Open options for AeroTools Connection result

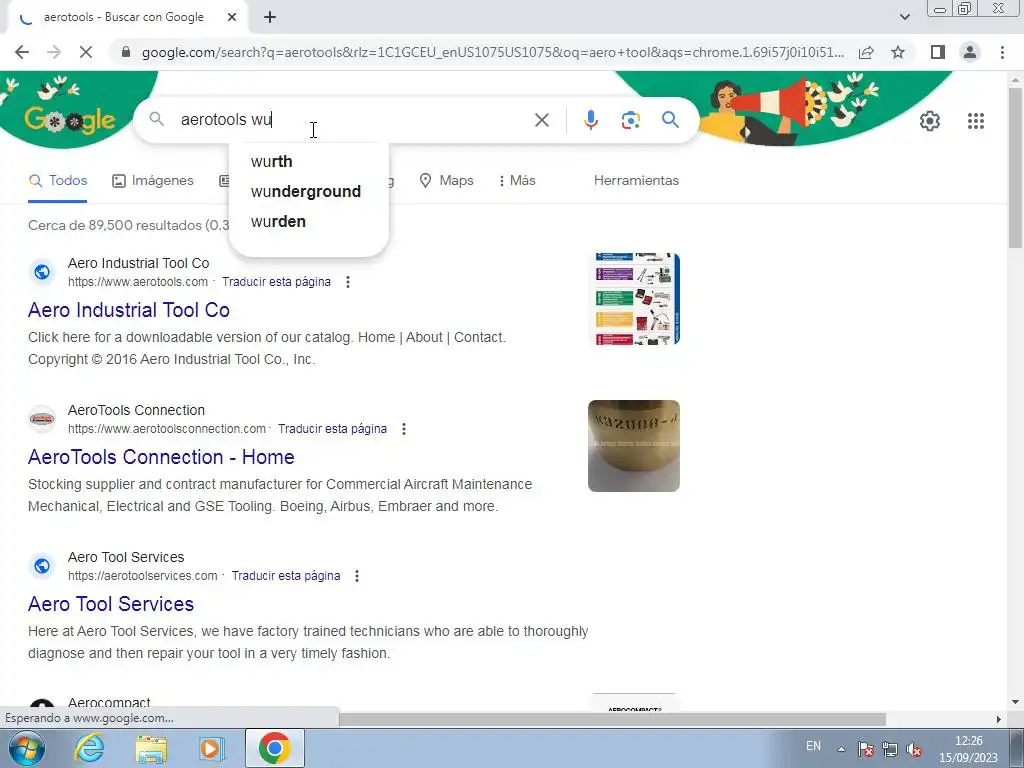click(x=404, y=428)
